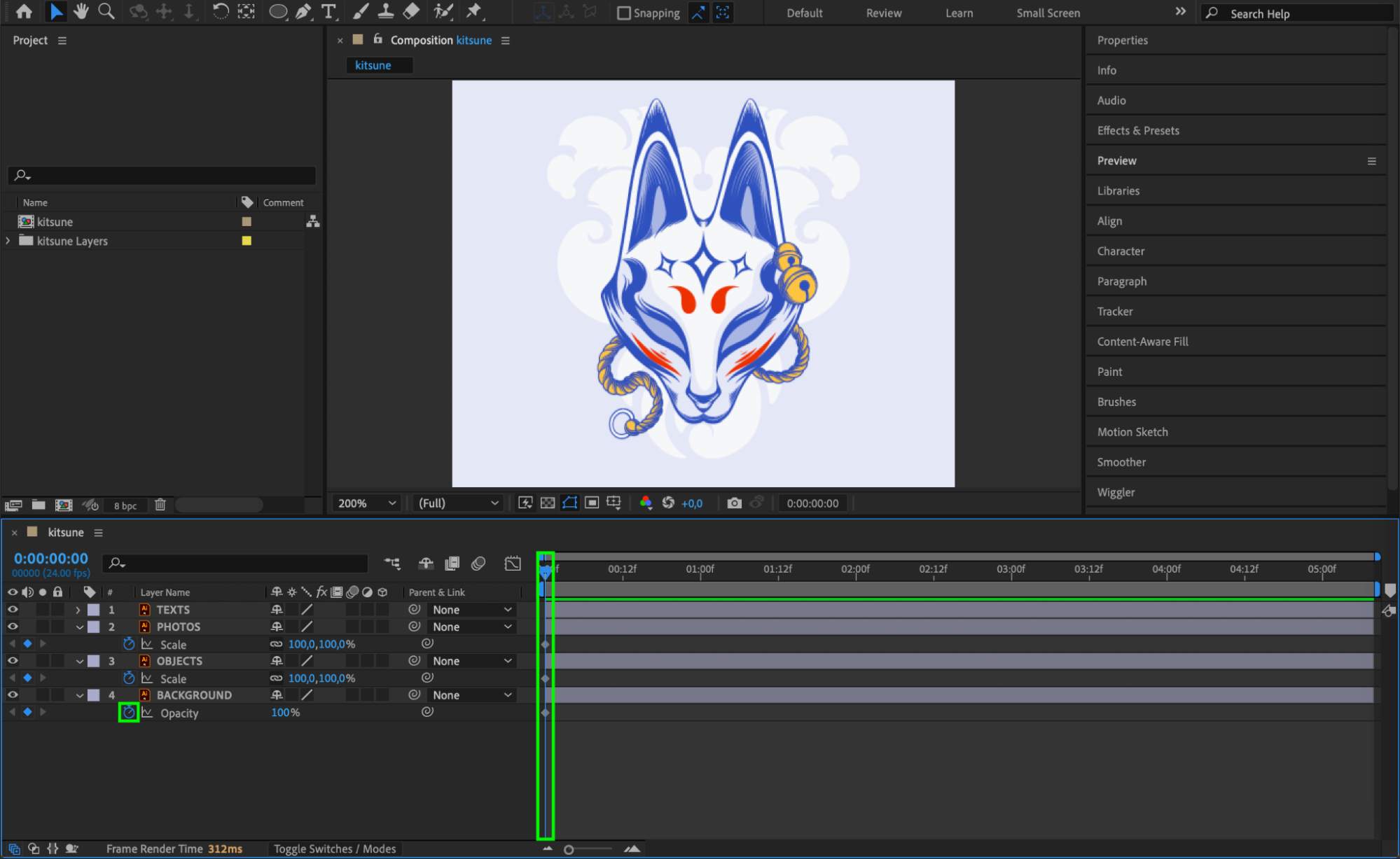This screenshot has height=859, width=1400.
Task: Switch to the Review workspace
Action: click(x=883, y=13)
